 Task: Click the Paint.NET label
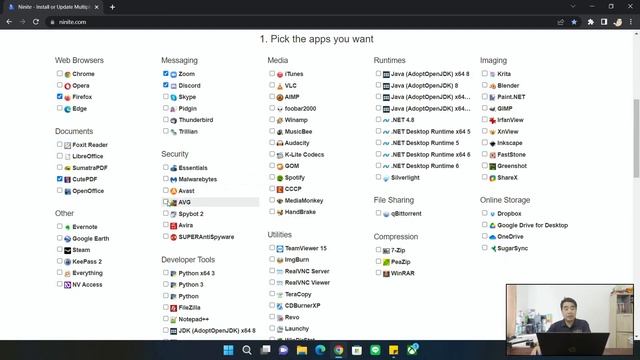pos(511,97)
